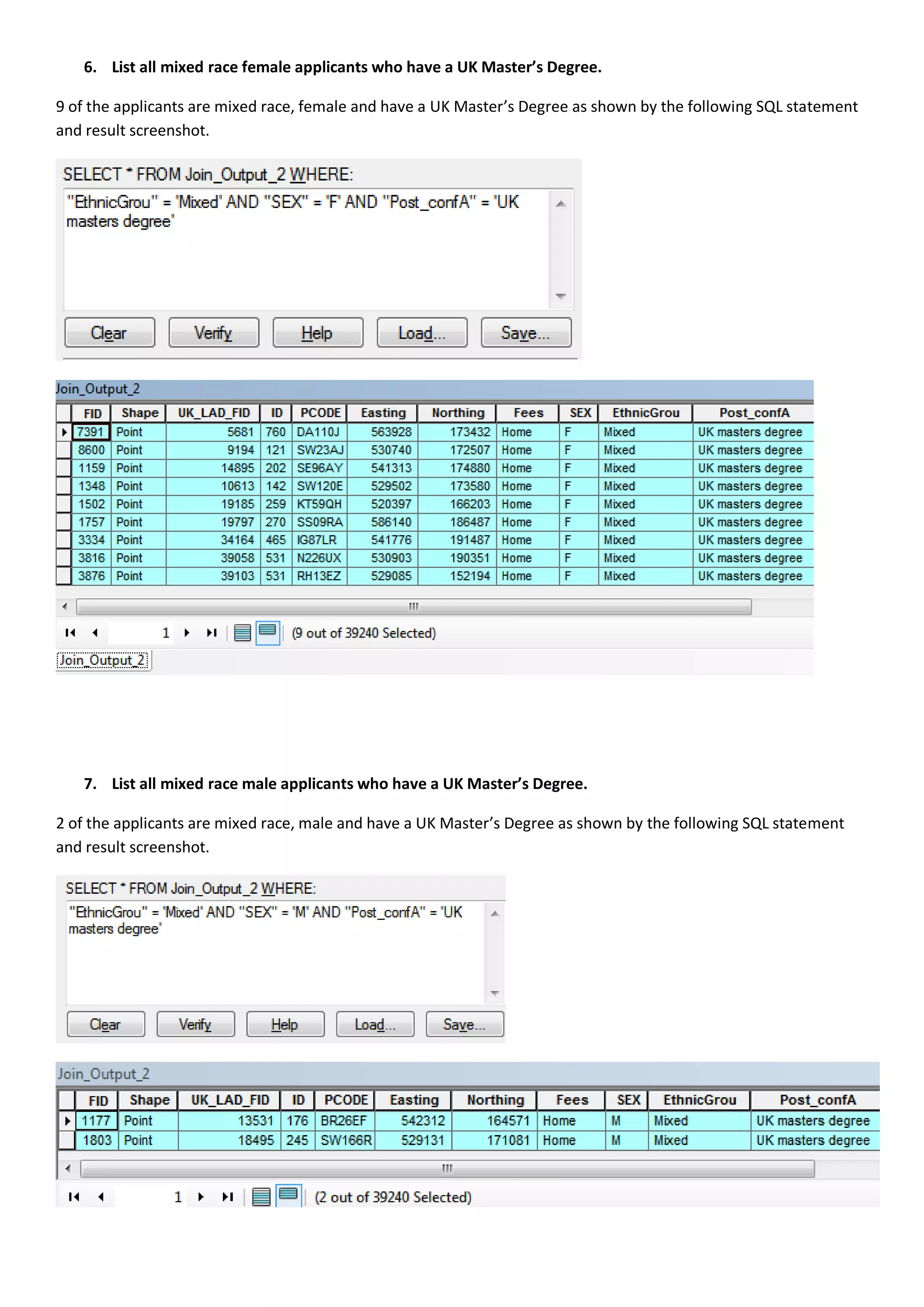The height and width of the screenshot is (1307, 924).
Task: Select row selector for FID 1803
Action: pyautogui.click(x=67, y=1140)
